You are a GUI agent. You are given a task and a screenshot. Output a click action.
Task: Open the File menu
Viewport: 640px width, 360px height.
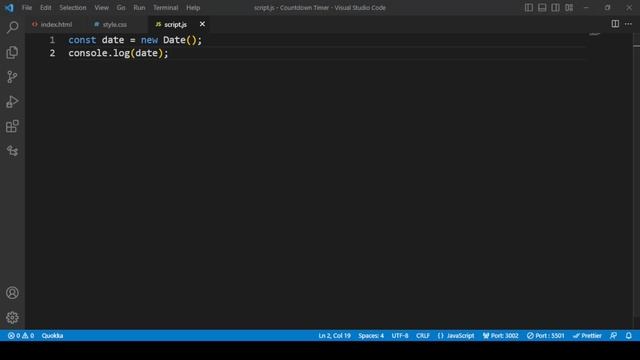27,8
